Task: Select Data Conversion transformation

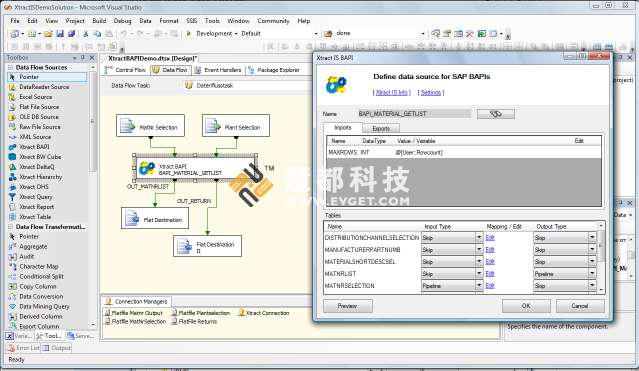Action: (41, 296)
